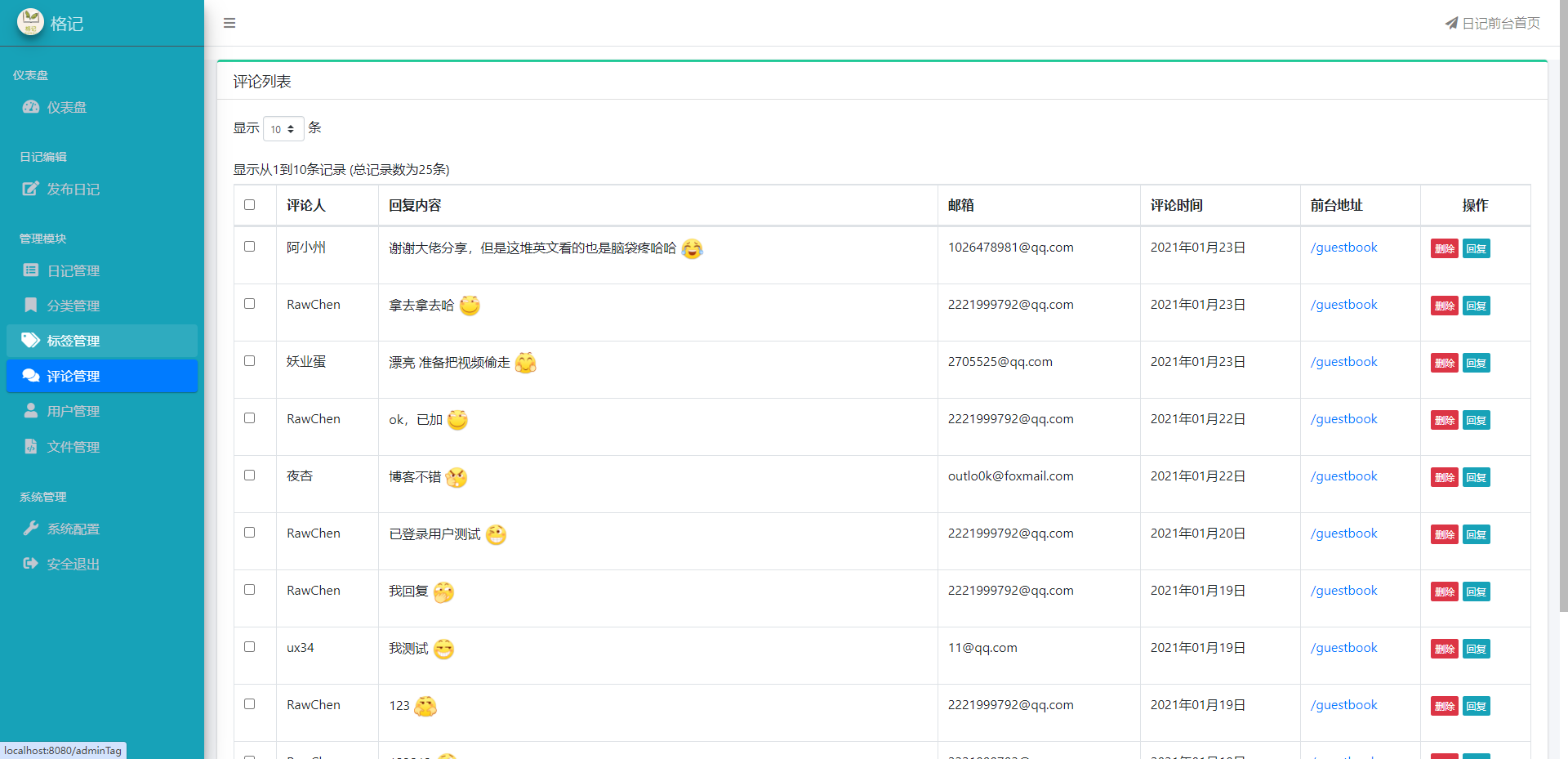The width and height of the screenshot is (1568, 759).
Task: Click the 格记 logo icon
Action: tap(30, 22)
